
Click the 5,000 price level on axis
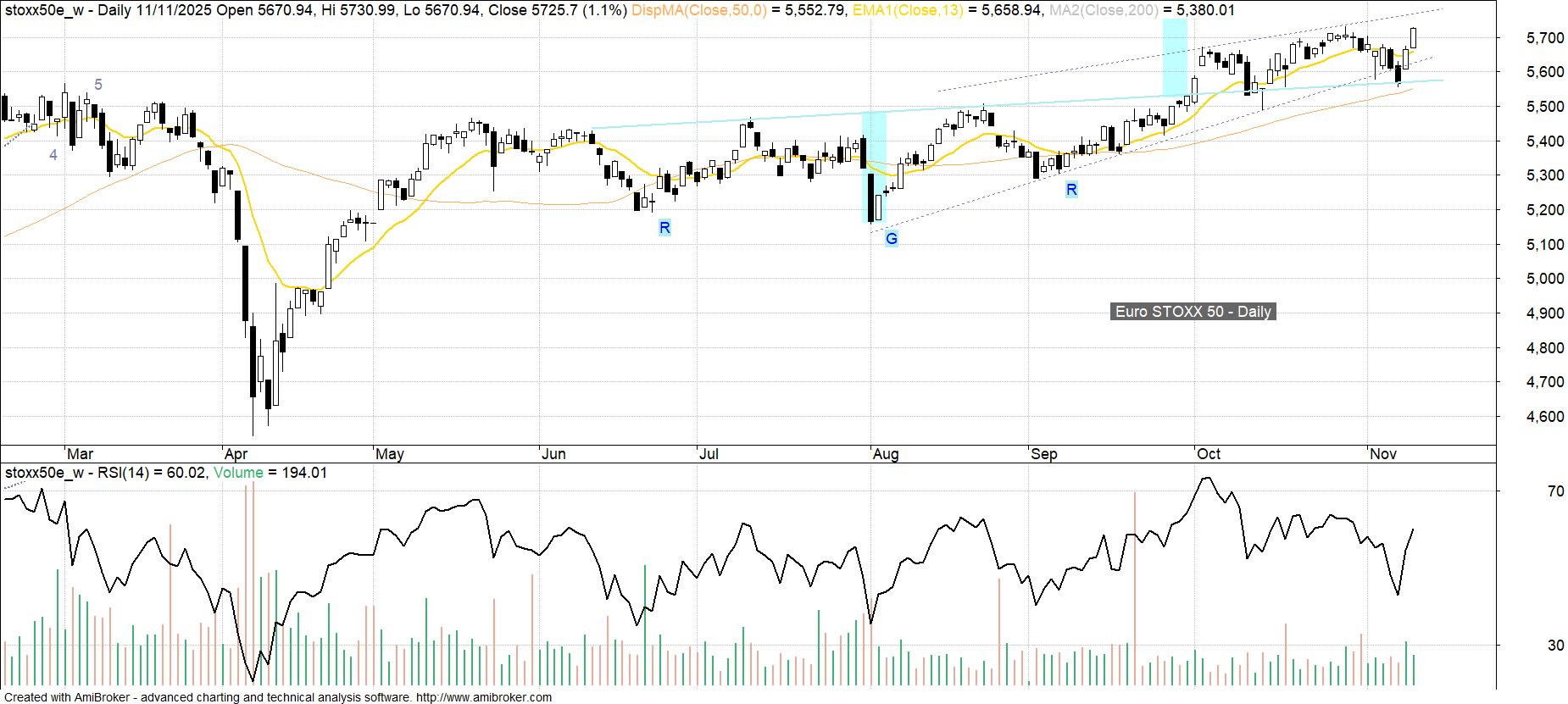[1544, 279]
